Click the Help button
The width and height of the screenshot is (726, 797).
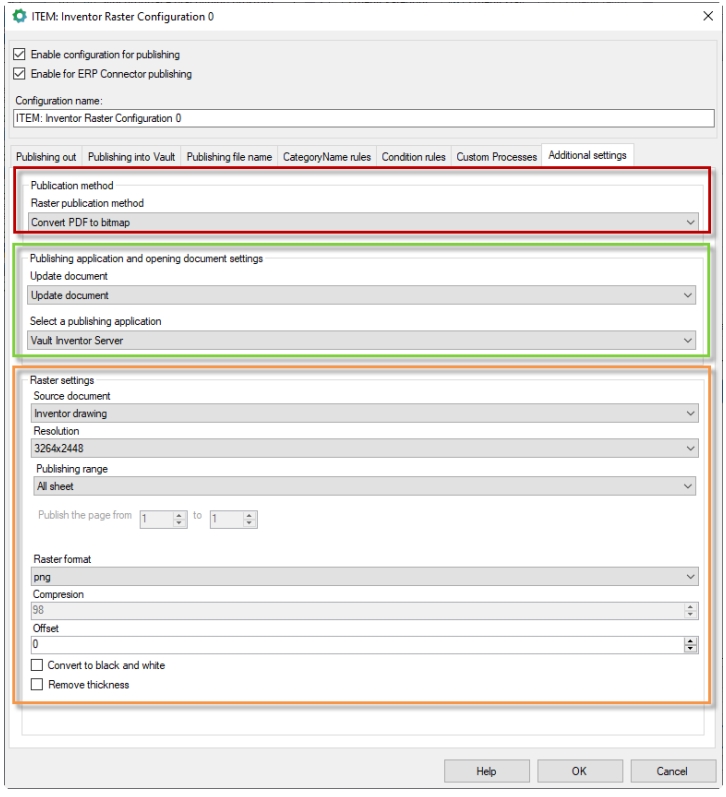[486, 771]
